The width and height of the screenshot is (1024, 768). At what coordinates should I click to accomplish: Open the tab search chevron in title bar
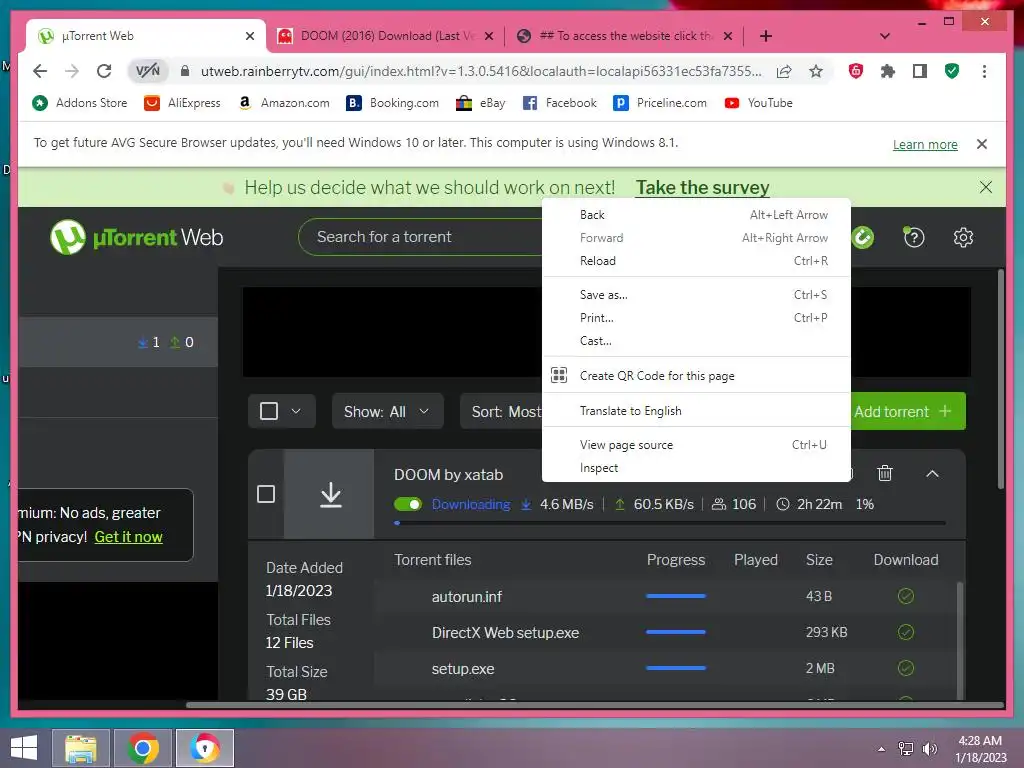884,36
